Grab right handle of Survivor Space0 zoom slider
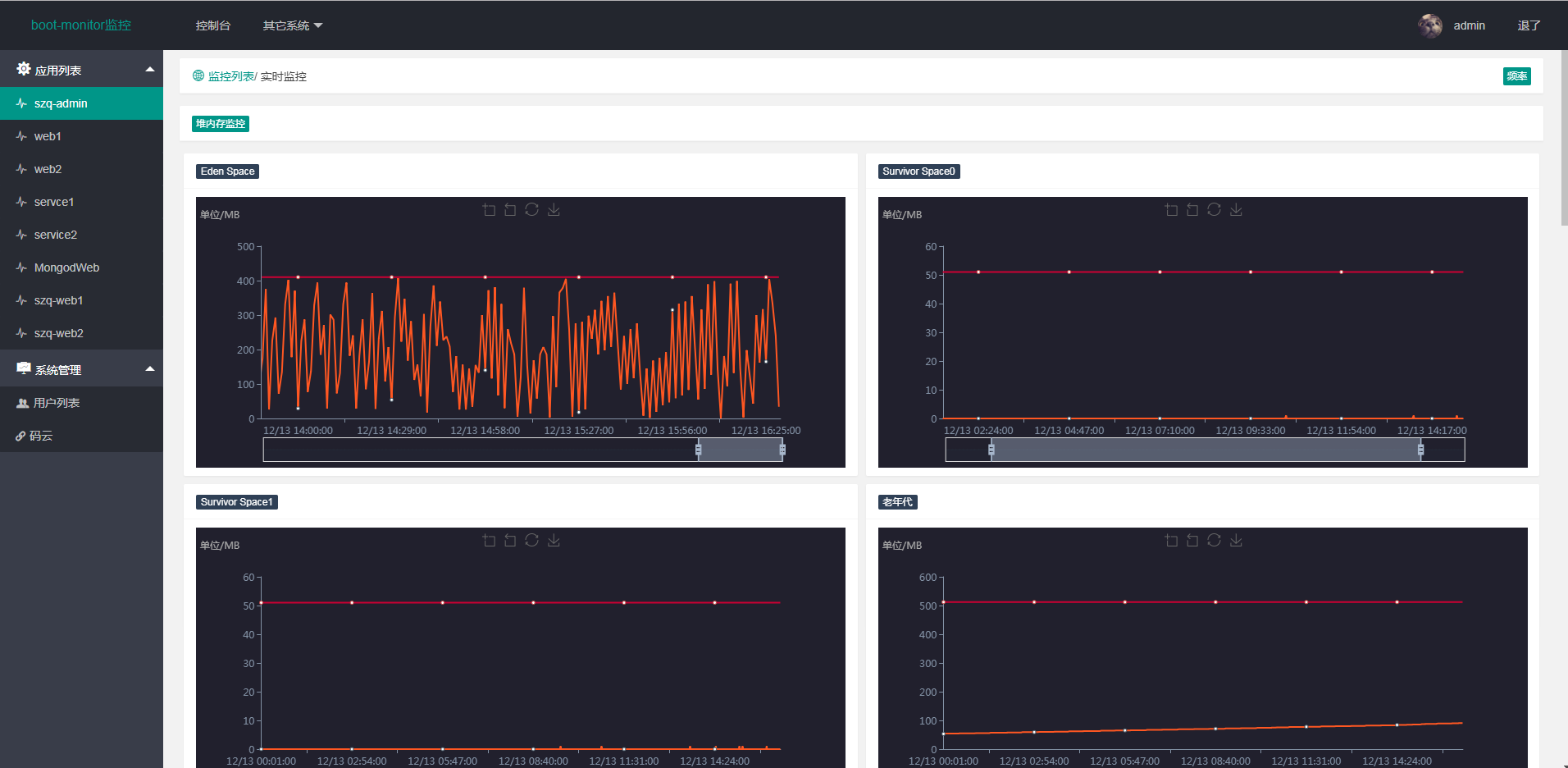Screen dimensions: 1568x768 tap(1421, 450)
